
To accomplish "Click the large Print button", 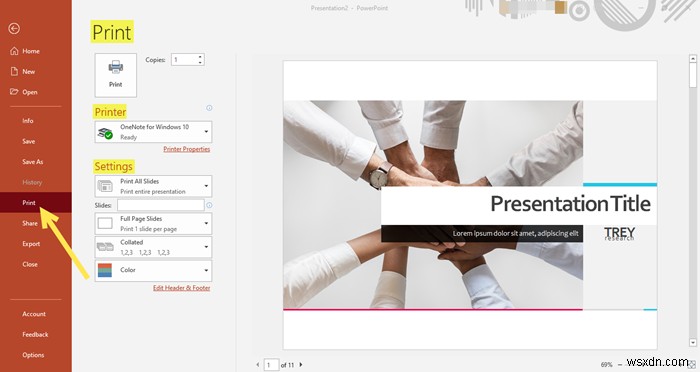I will 116,75.
